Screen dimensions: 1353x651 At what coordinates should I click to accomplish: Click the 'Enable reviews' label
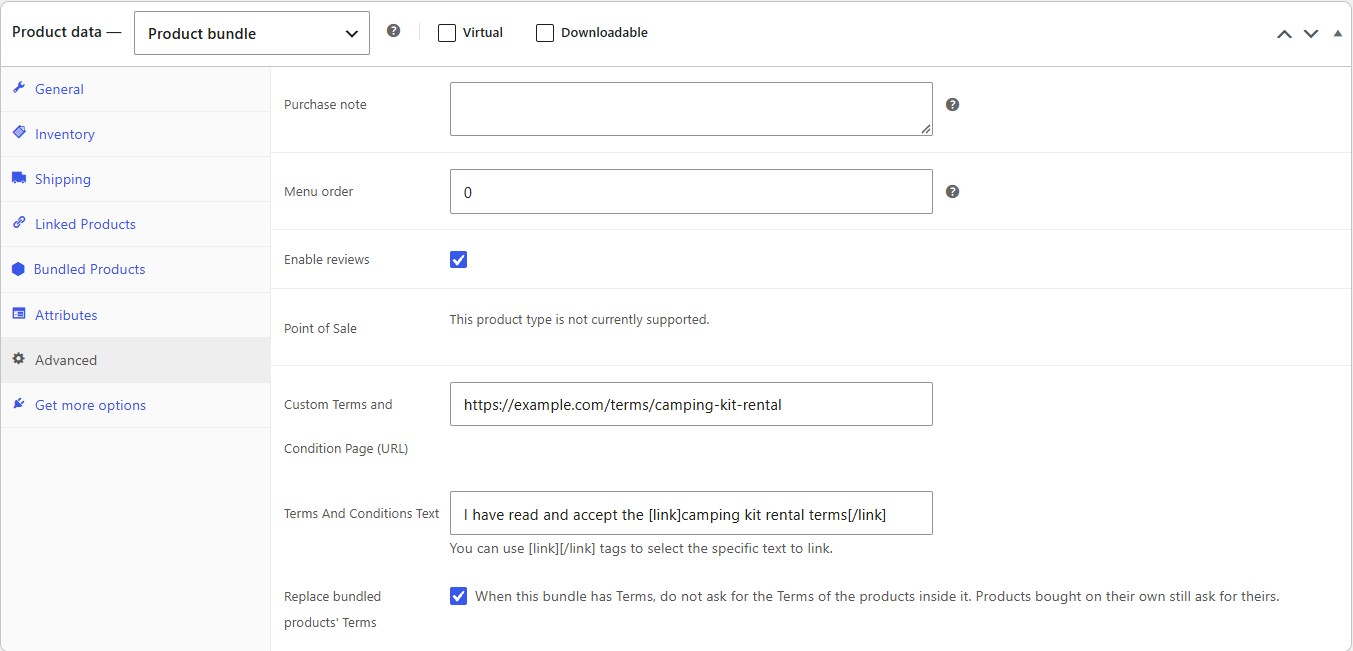coord(327,259)
